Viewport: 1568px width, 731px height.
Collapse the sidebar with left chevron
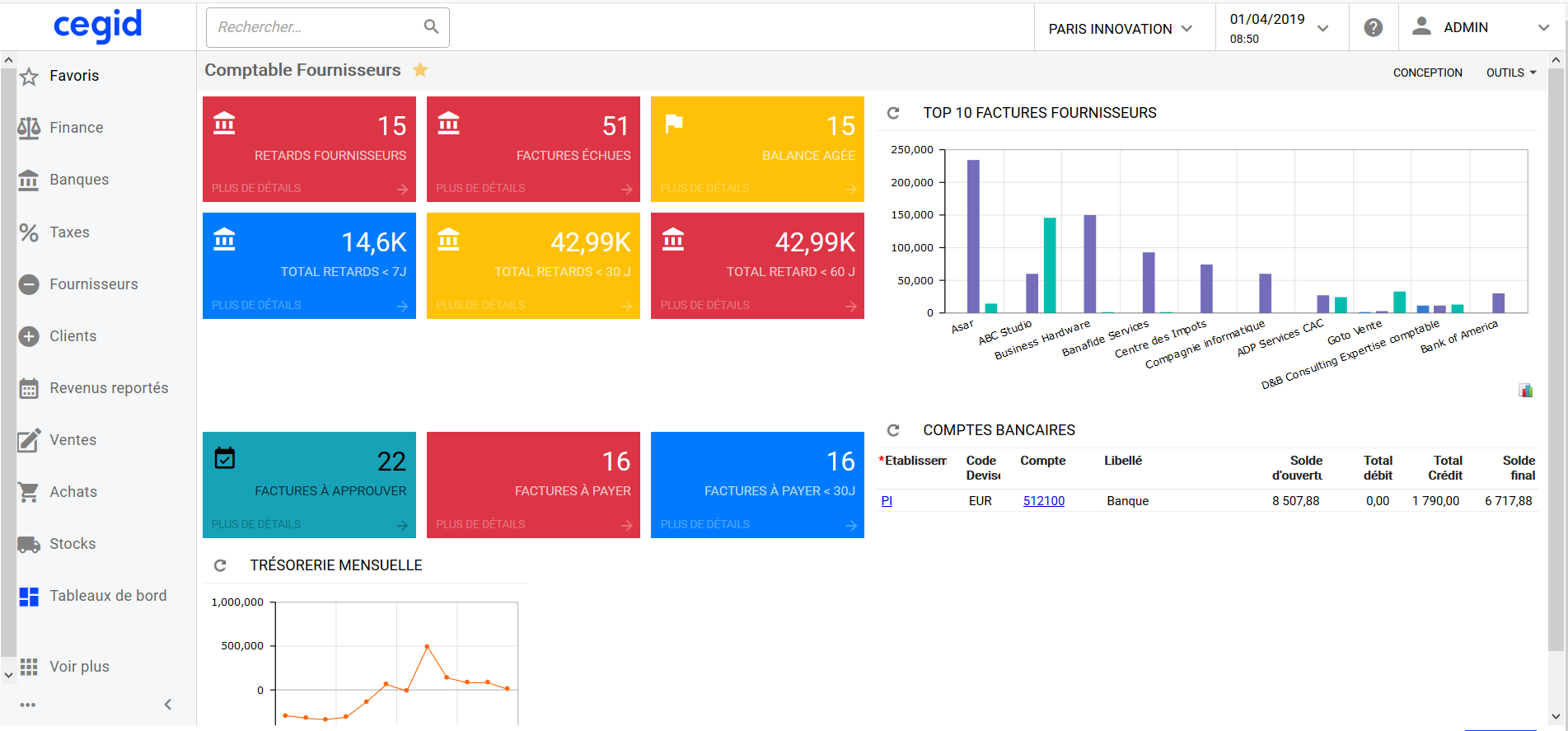click(168, 705)
